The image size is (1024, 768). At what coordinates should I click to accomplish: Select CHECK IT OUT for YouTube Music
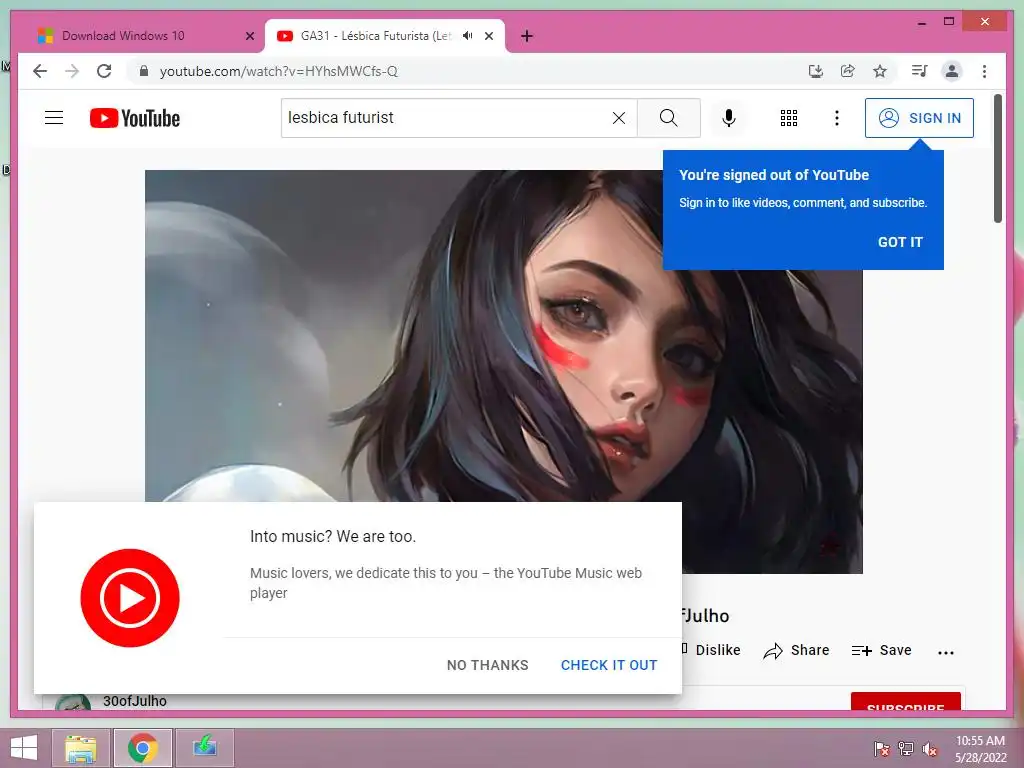[609, 665]
